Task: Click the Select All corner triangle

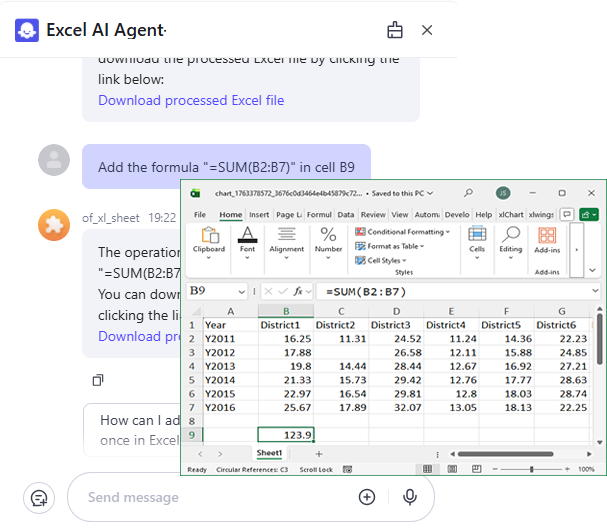Action: [x=195, y=311]
